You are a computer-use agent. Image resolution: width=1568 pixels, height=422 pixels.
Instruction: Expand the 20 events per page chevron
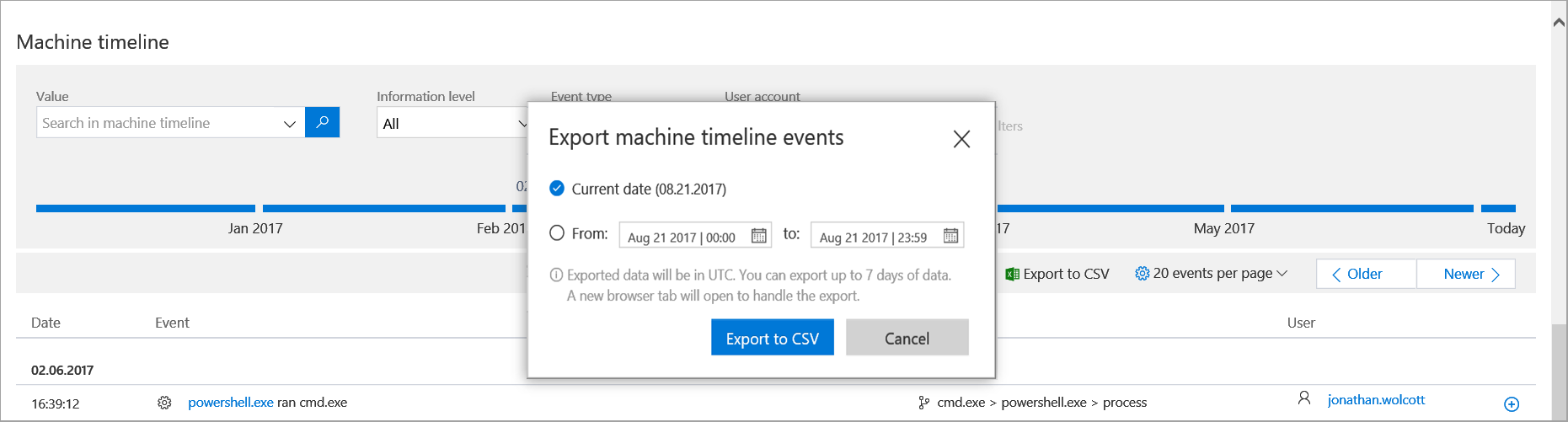click(x=1282, y=273)
